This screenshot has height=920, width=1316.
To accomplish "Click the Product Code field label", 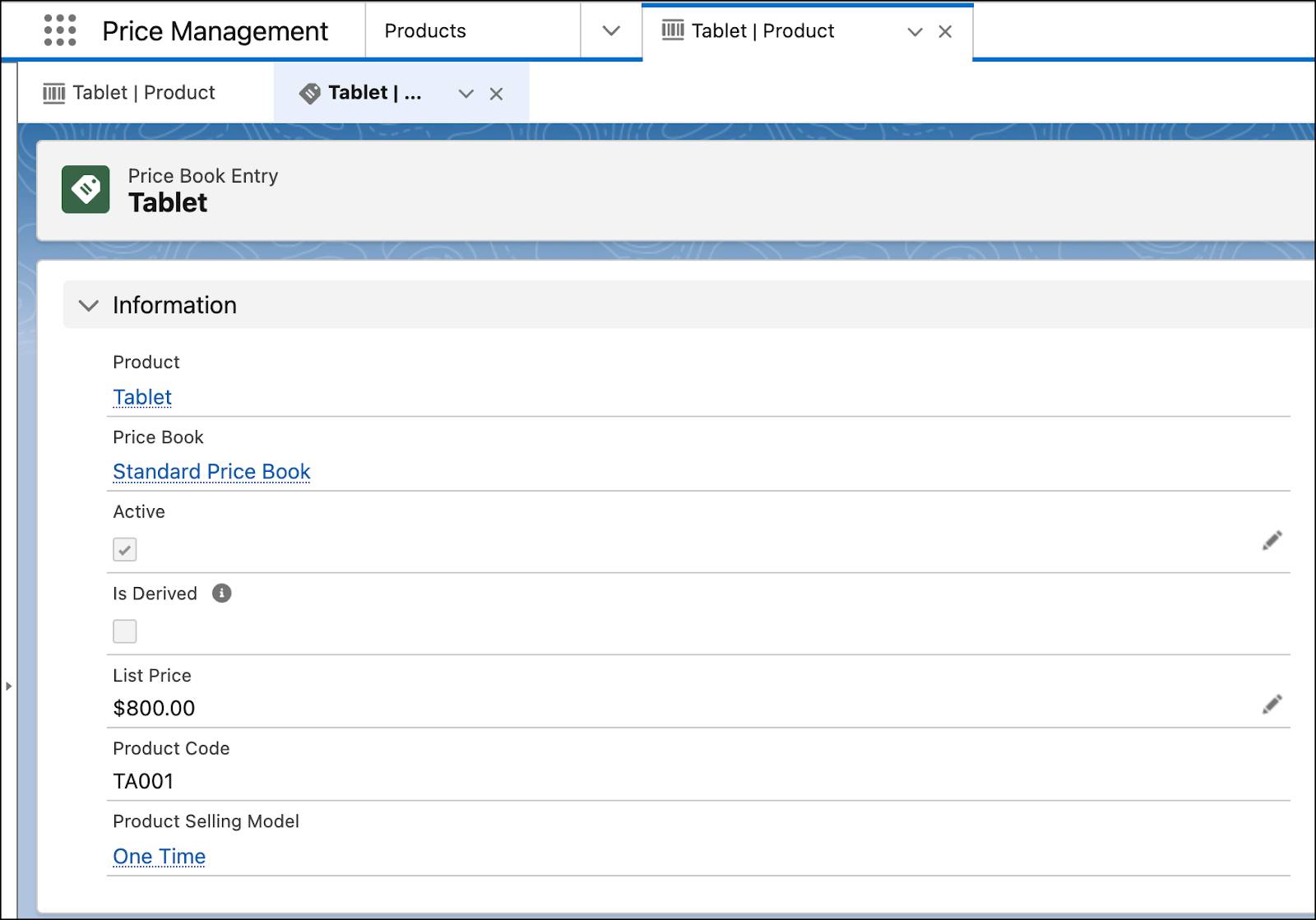I will [x=171, y=748].
